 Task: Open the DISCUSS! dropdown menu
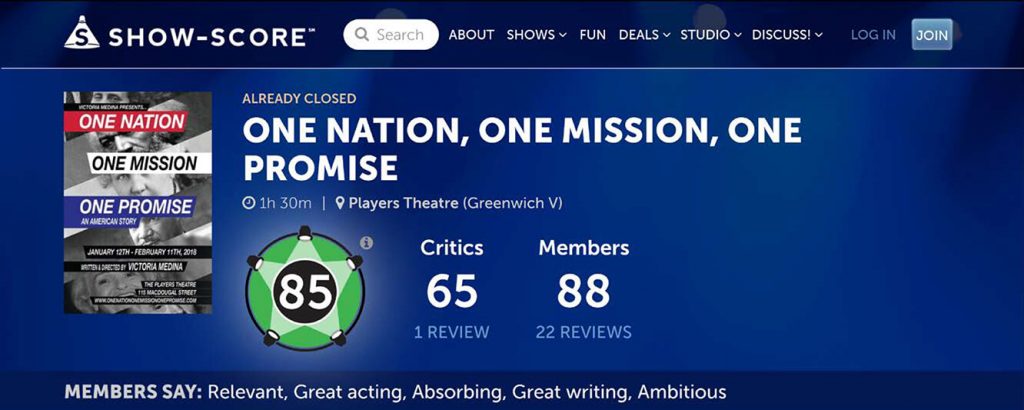click(x=787, y=35)
